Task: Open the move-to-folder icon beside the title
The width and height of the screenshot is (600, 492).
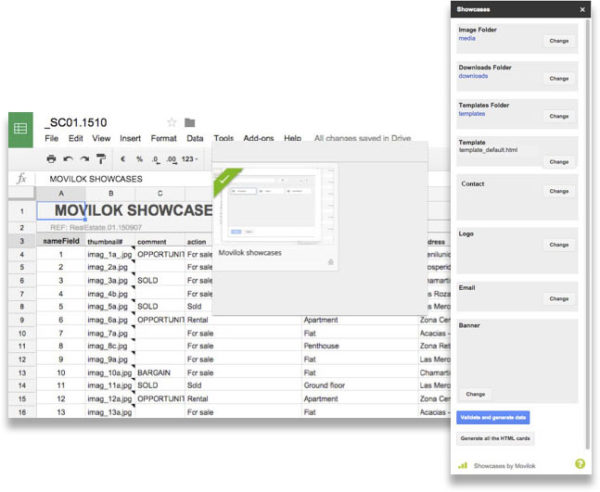Action: 190,122
